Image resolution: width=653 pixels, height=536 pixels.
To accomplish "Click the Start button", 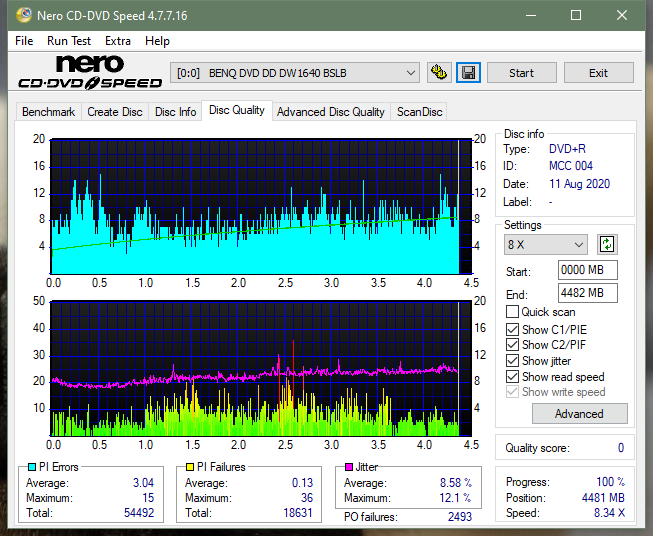I will click(521, 73).
